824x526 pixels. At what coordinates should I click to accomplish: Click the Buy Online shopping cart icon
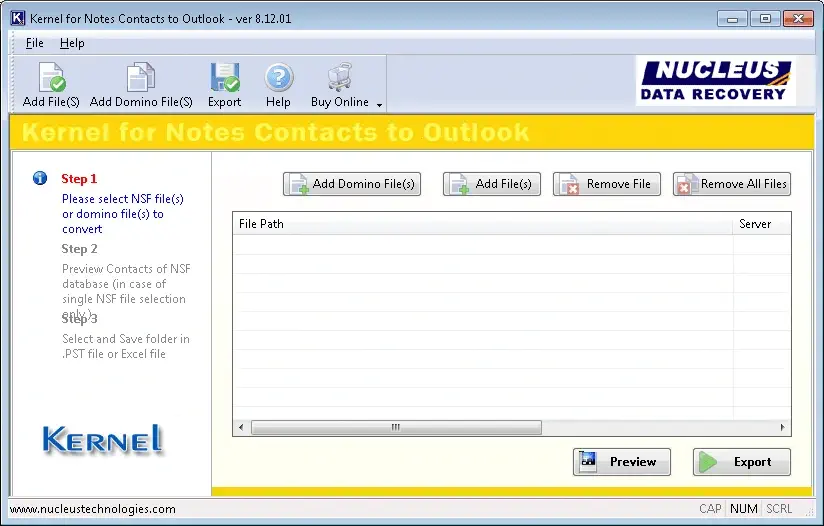340,77
